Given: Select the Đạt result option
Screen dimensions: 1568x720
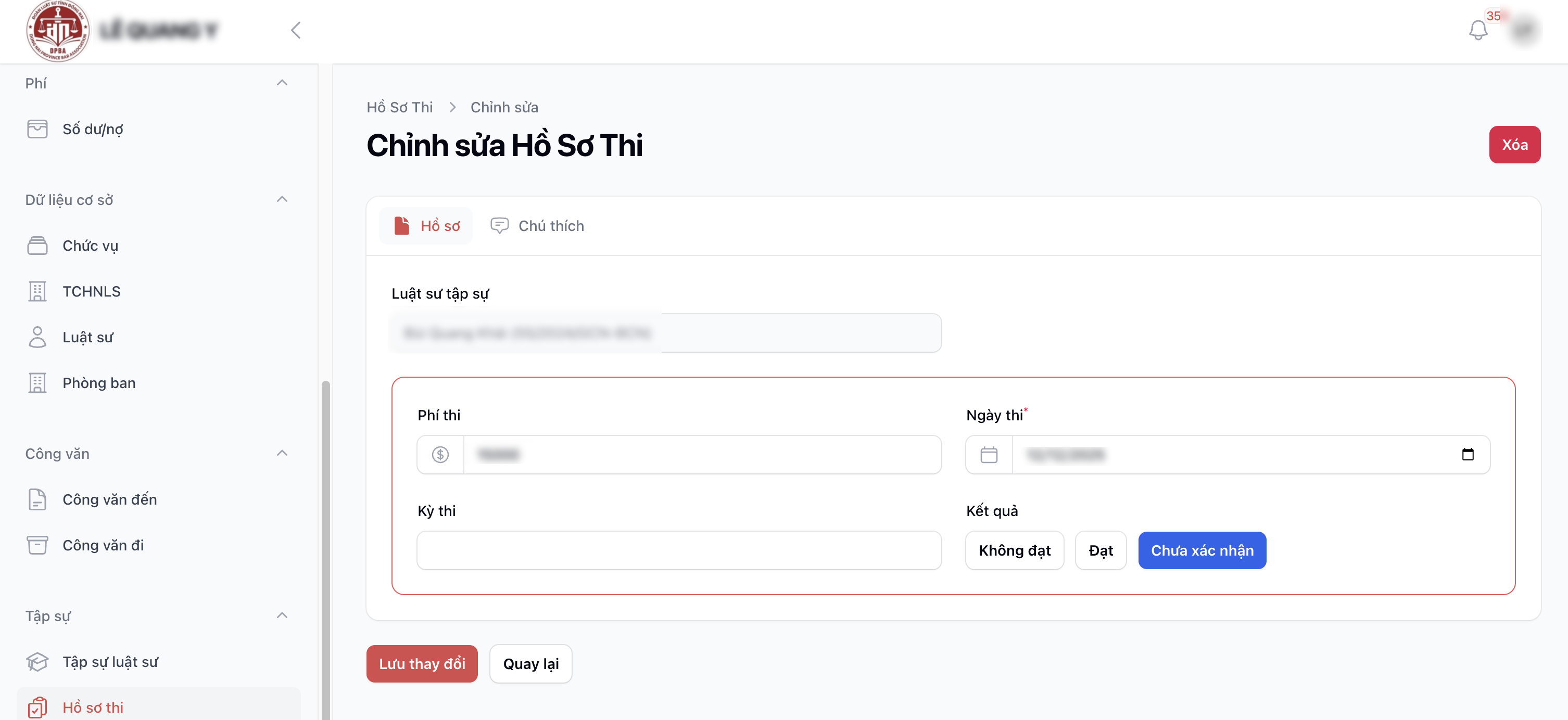Looking at the screenshot, I should coord(1101,550).
